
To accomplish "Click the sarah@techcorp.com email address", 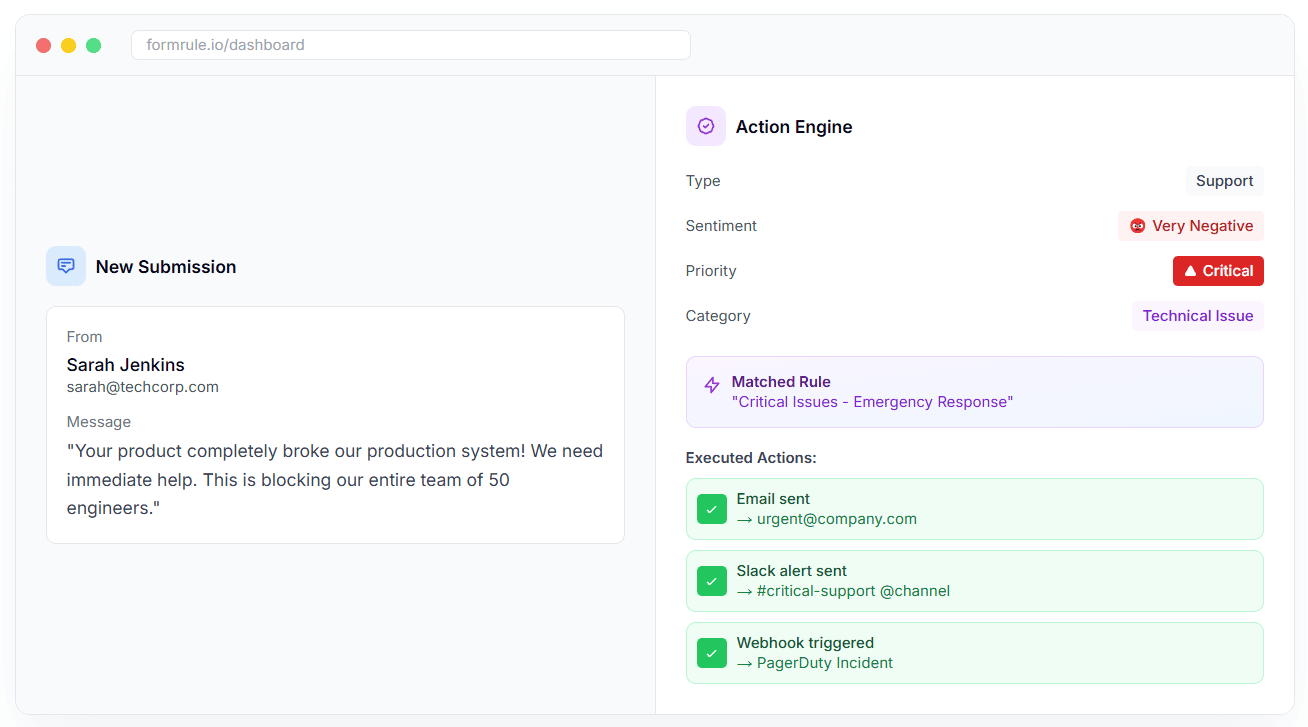I will [143, 387].
